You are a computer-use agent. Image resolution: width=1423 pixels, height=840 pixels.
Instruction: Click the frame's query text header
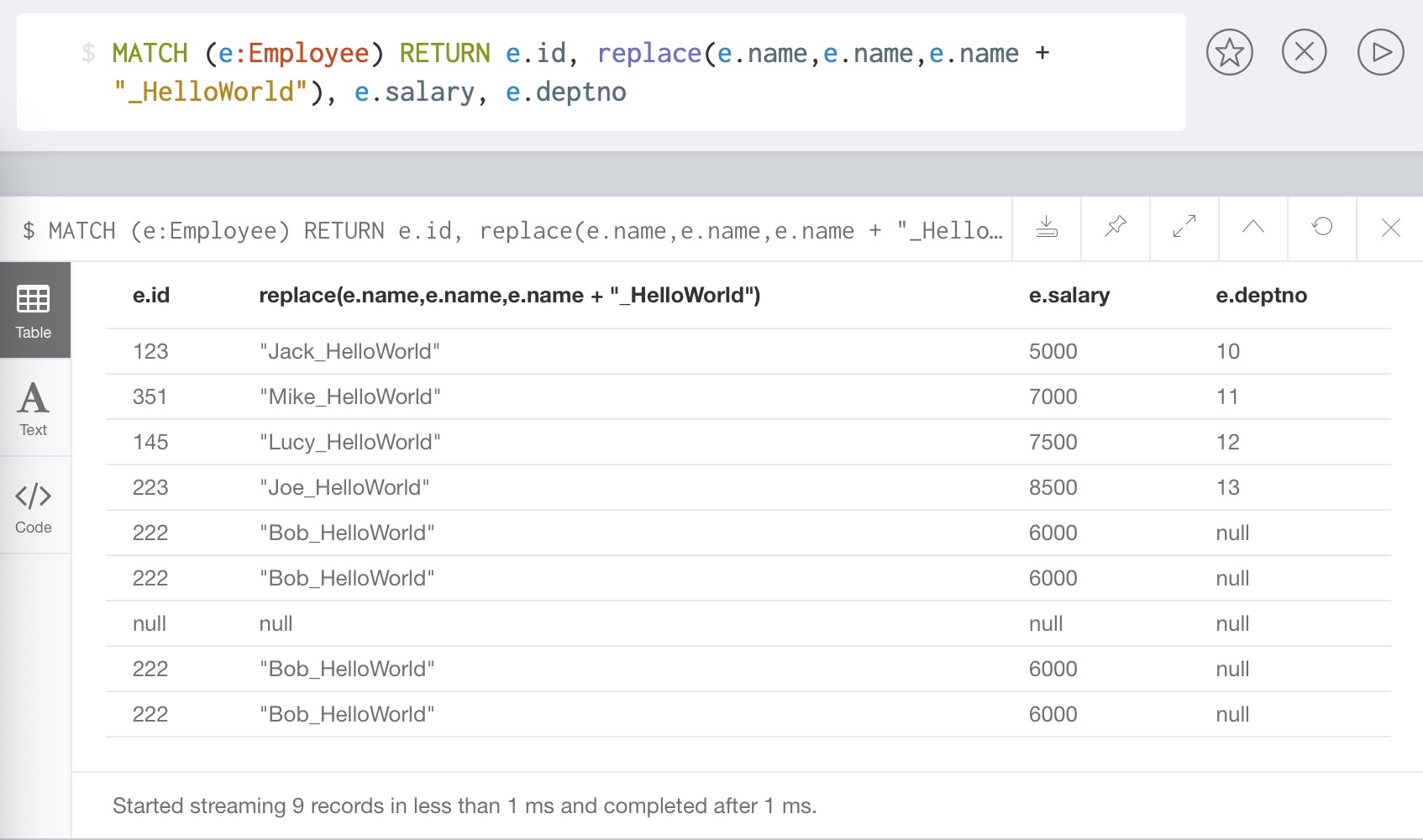(512, 230)
